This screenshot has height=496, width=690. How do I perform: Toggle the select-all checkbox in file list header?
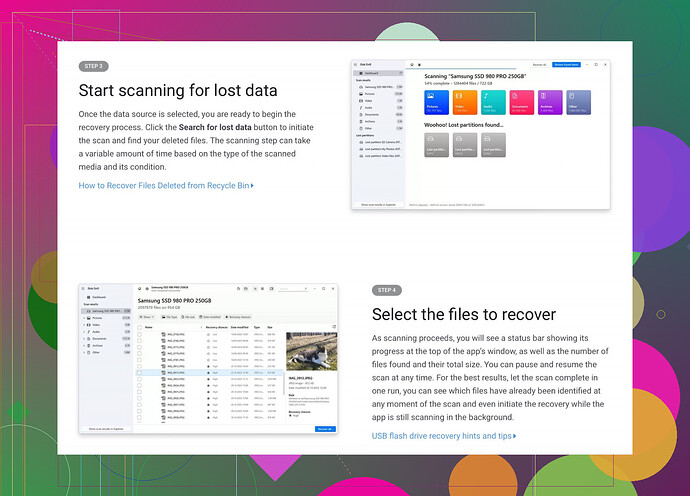[x=139, y=327]
